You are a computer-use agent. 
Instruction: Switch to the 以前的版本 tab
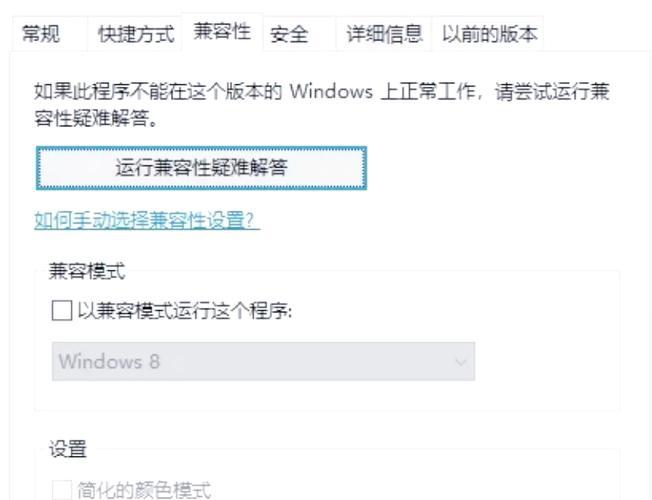[489, 34]
